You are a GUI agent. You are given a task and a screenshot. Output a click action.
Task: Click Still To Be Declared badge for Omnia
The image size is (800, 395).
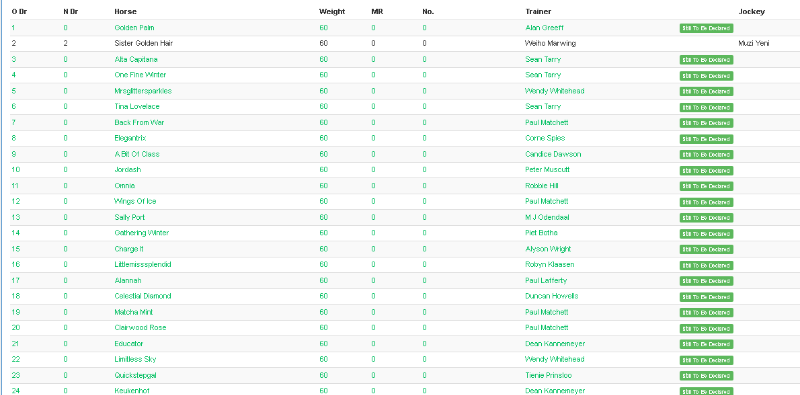click(706, 186)
